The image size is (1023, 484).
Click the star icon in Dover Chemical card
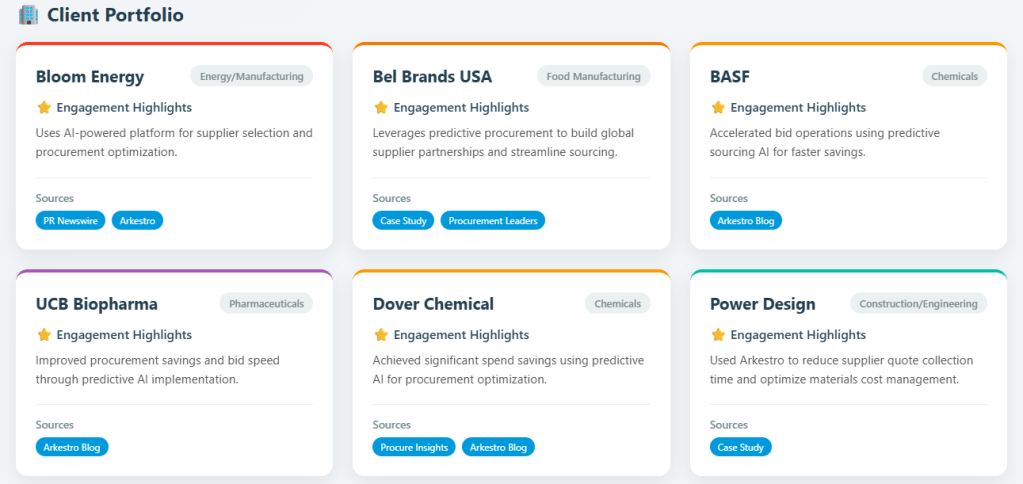tap(381, 335)
